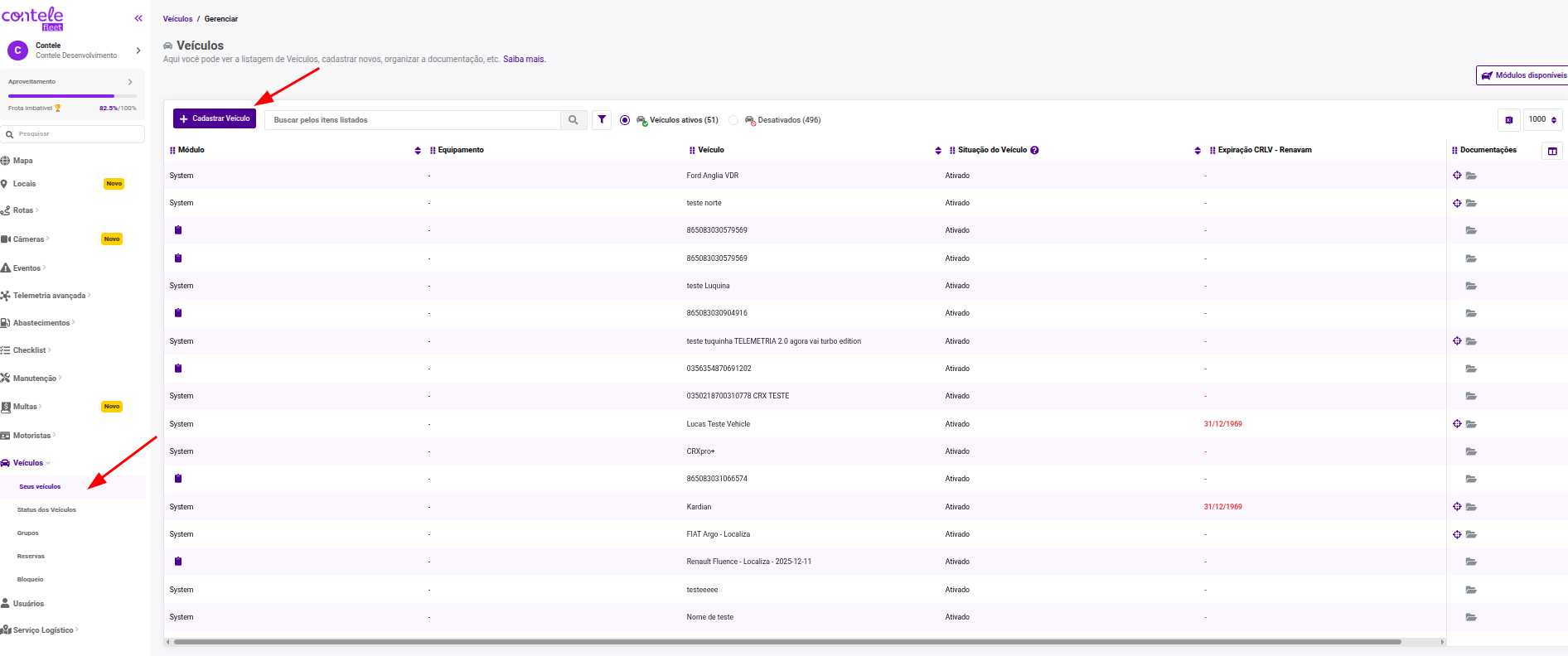Viewport: 1568px width, 656px height.
Task: Open Reservas submenu item
Action: point(31,557)
